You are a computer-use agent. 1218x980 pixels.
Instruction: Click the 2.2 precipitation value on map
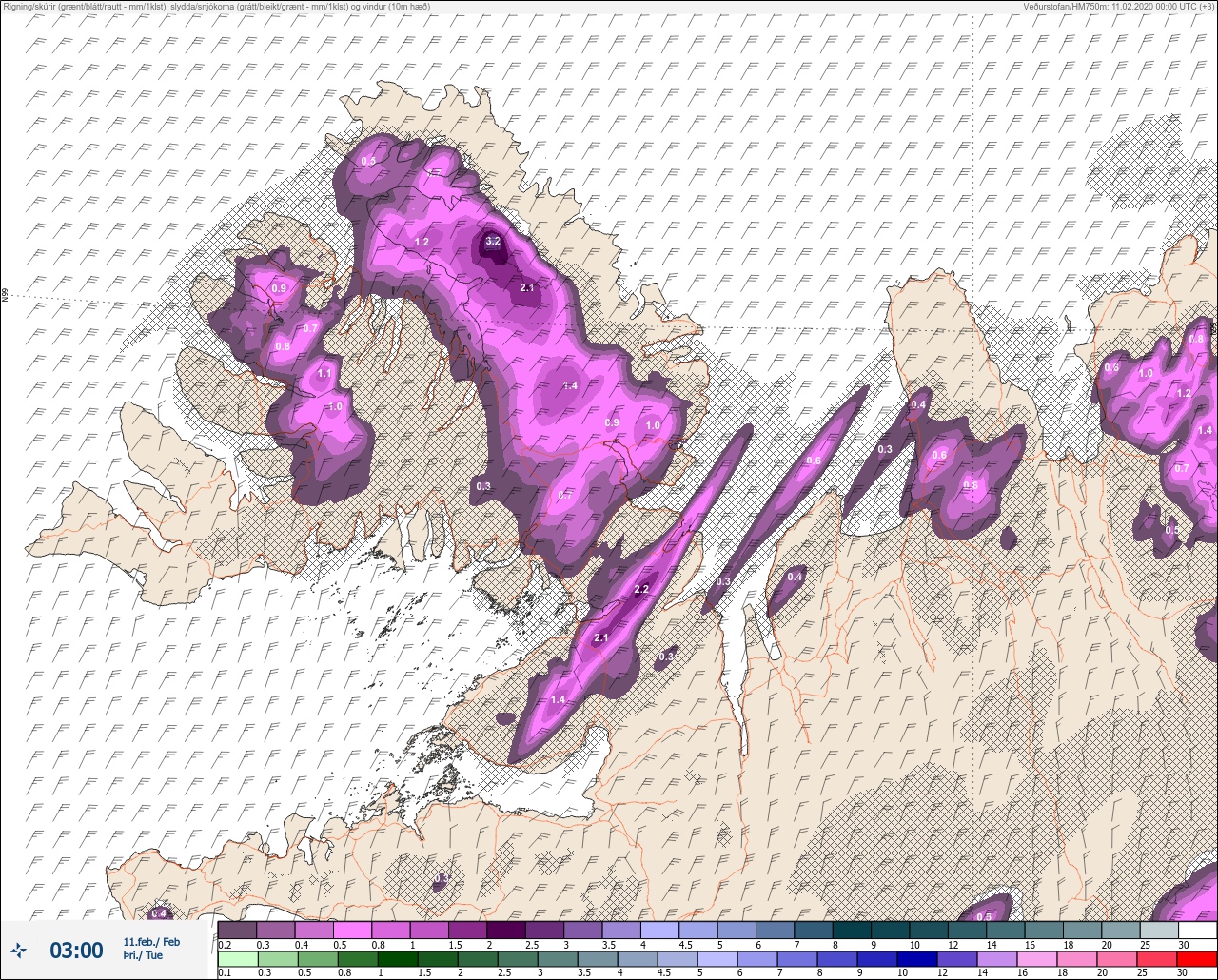[641, 590]
